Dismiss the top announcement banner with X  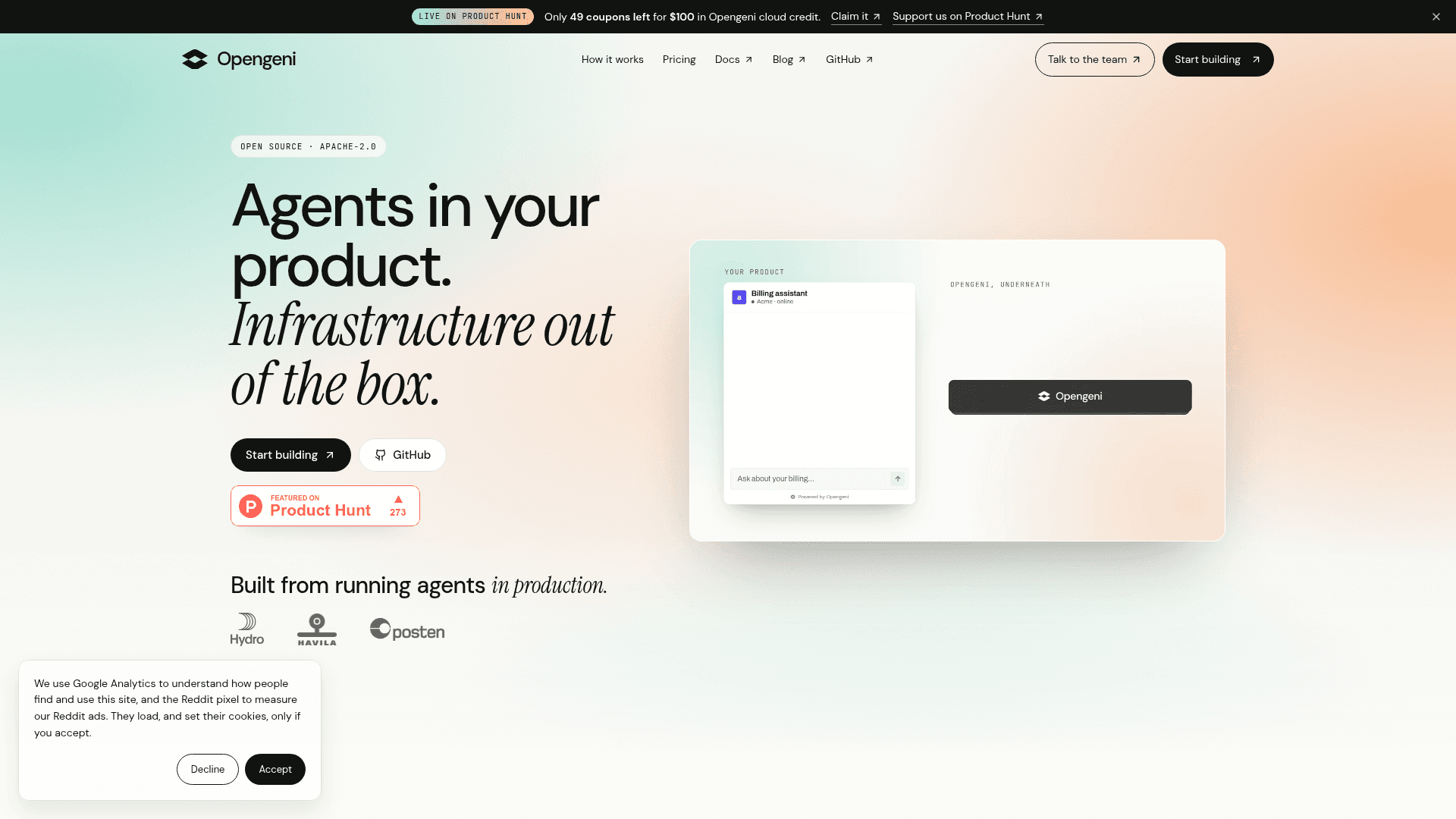(1436, 17)
